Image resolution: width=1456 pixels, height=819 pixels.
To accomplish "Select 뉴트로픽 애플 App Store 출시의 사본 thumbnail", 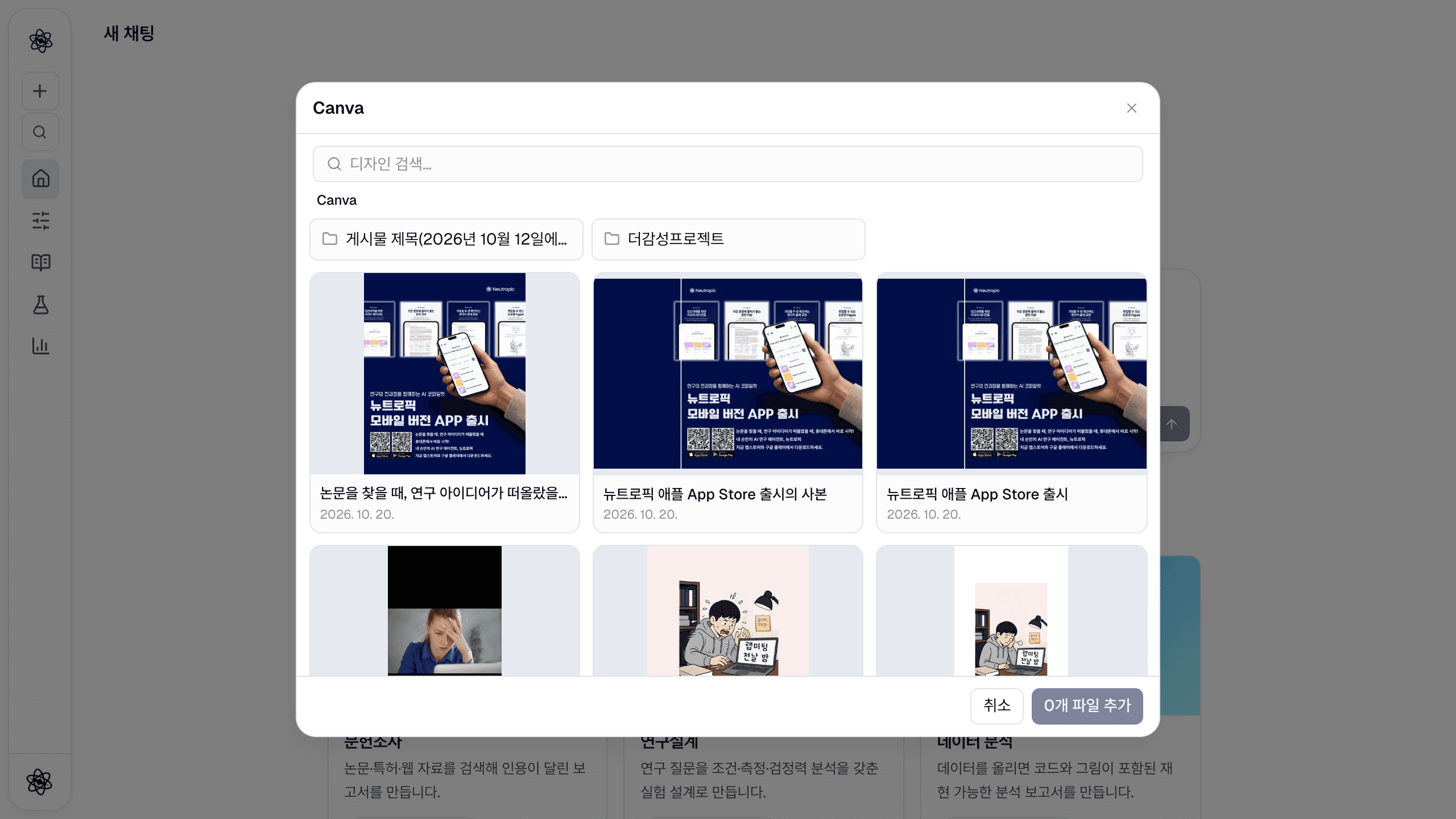I will click(728, 373).
